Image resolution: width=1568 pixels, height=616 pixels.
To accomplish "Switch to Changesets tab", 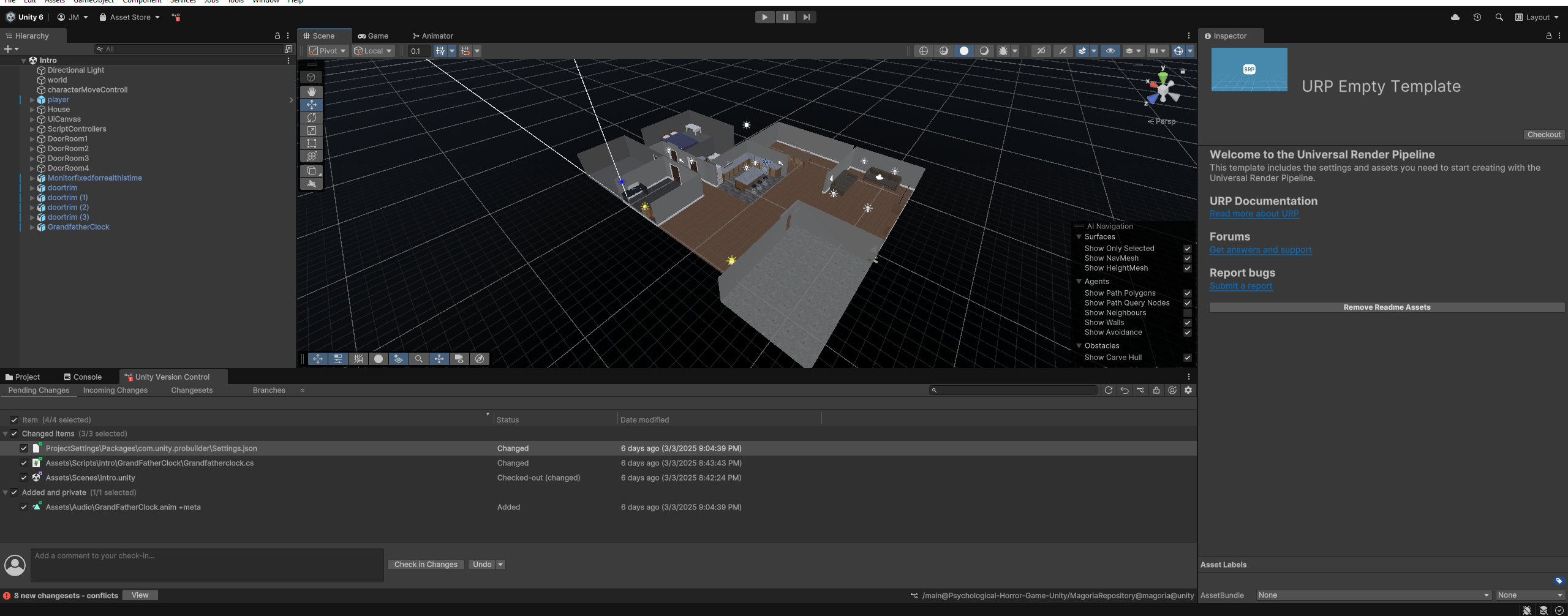I will 192,391.
